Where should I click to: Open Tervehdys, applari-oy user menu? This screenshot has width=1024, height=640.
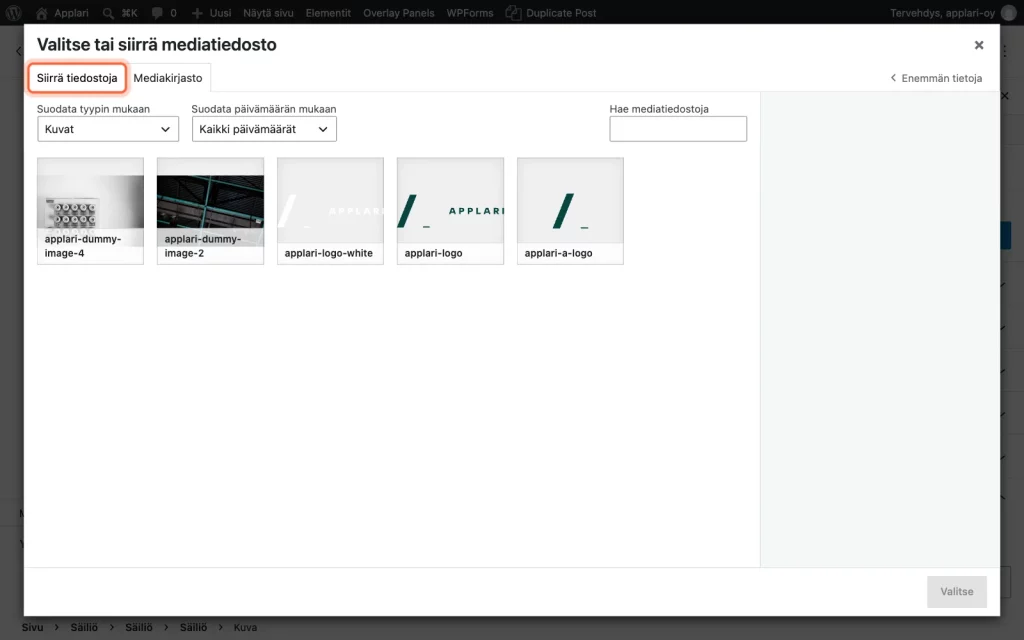(942, 12)
